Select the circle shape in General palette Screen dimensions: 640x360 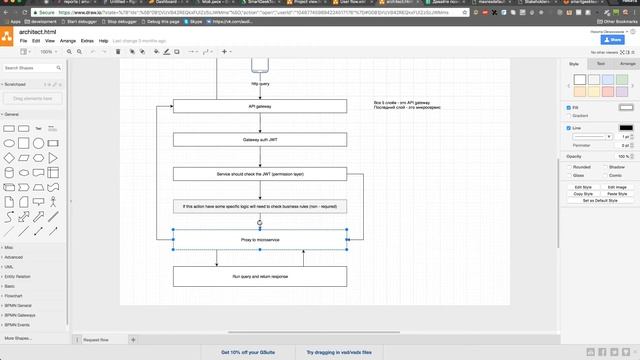[x=38, y=143]
